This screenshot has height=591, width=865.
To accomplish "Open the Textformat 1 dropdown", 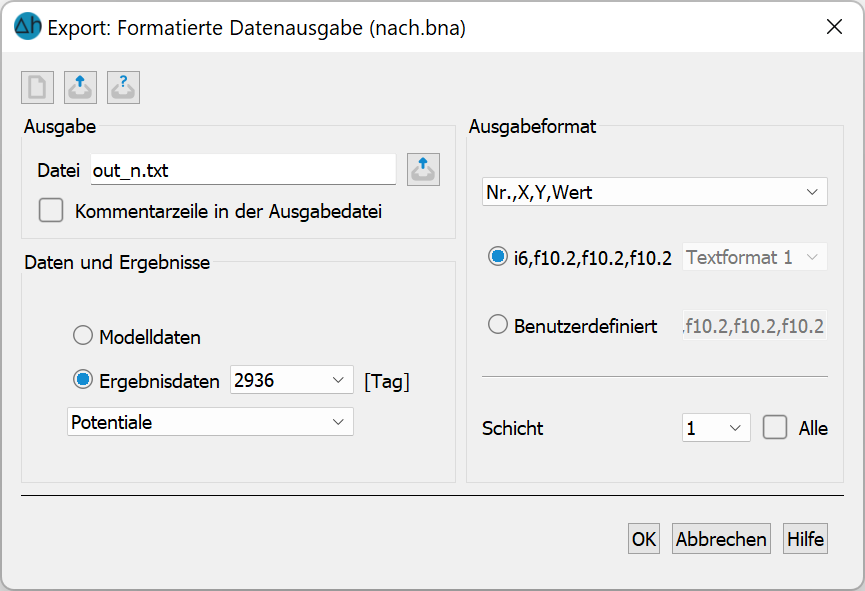I will [x=755, y=257].
